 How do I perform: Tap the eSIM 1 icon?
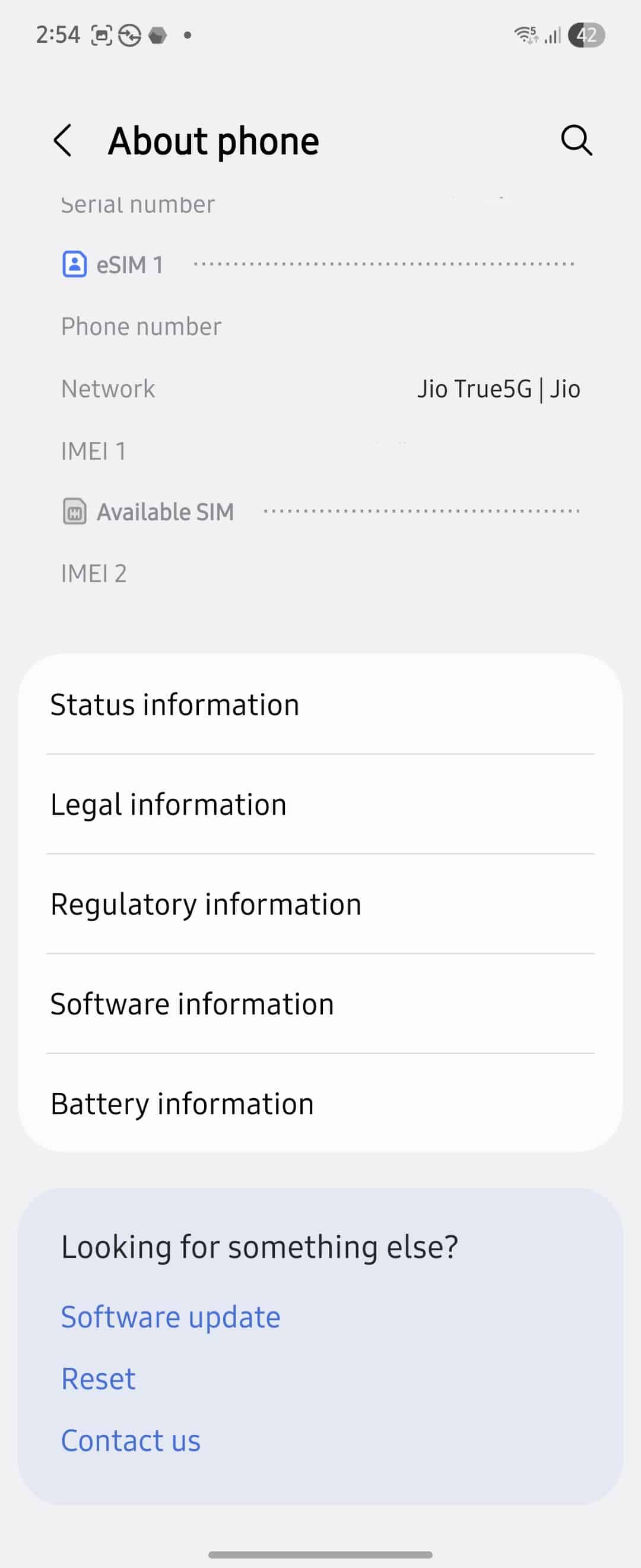(74, 265)
